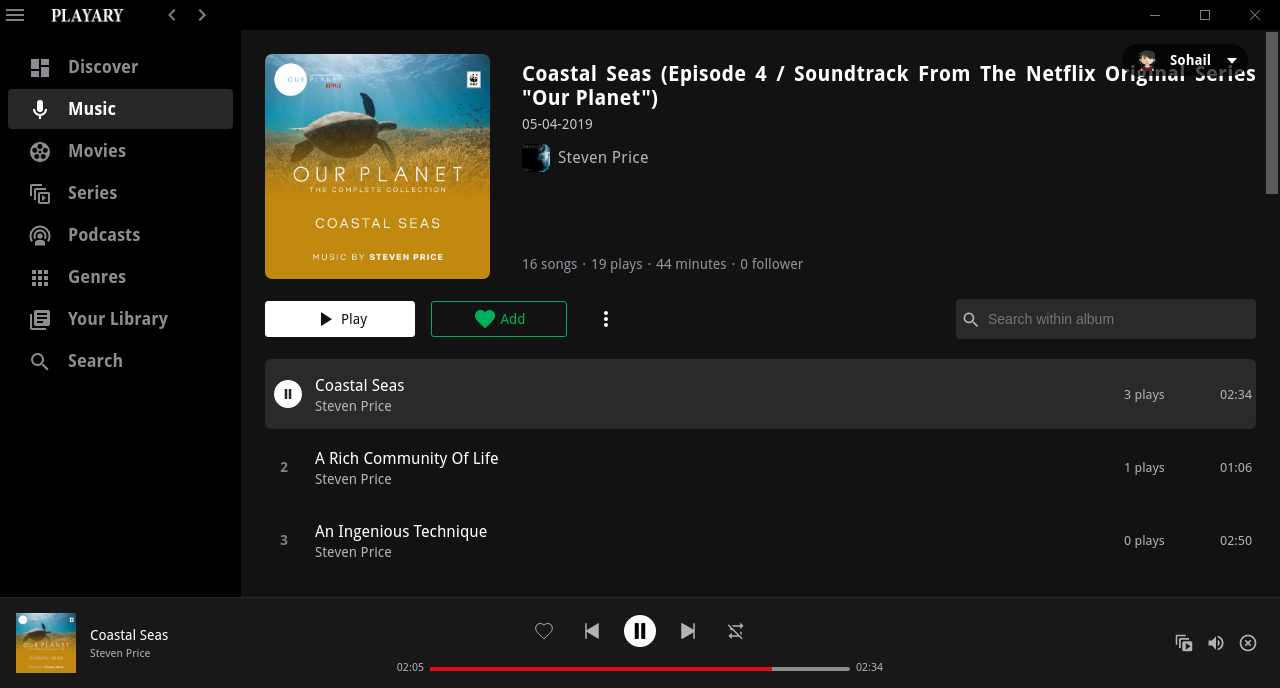Seek position on the playback progress bar
This screenshot has height=688, width=1280.
click(x=640, y=667)
